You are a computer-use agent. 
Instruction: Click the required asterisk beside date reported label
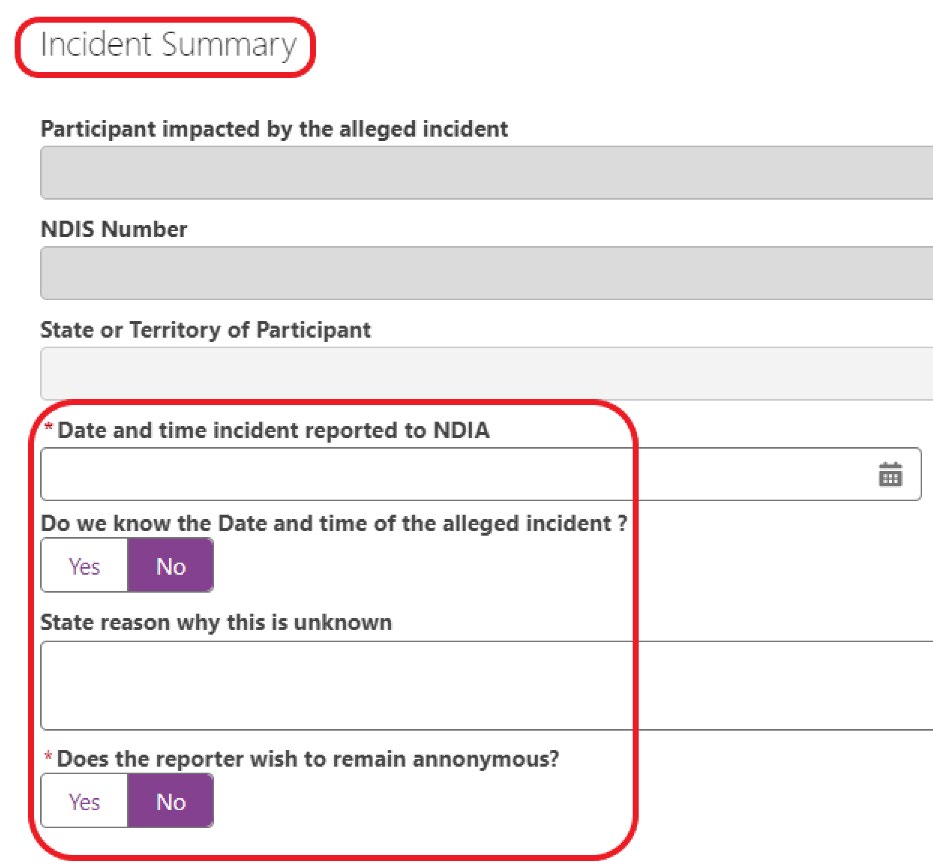pos(49,427)
